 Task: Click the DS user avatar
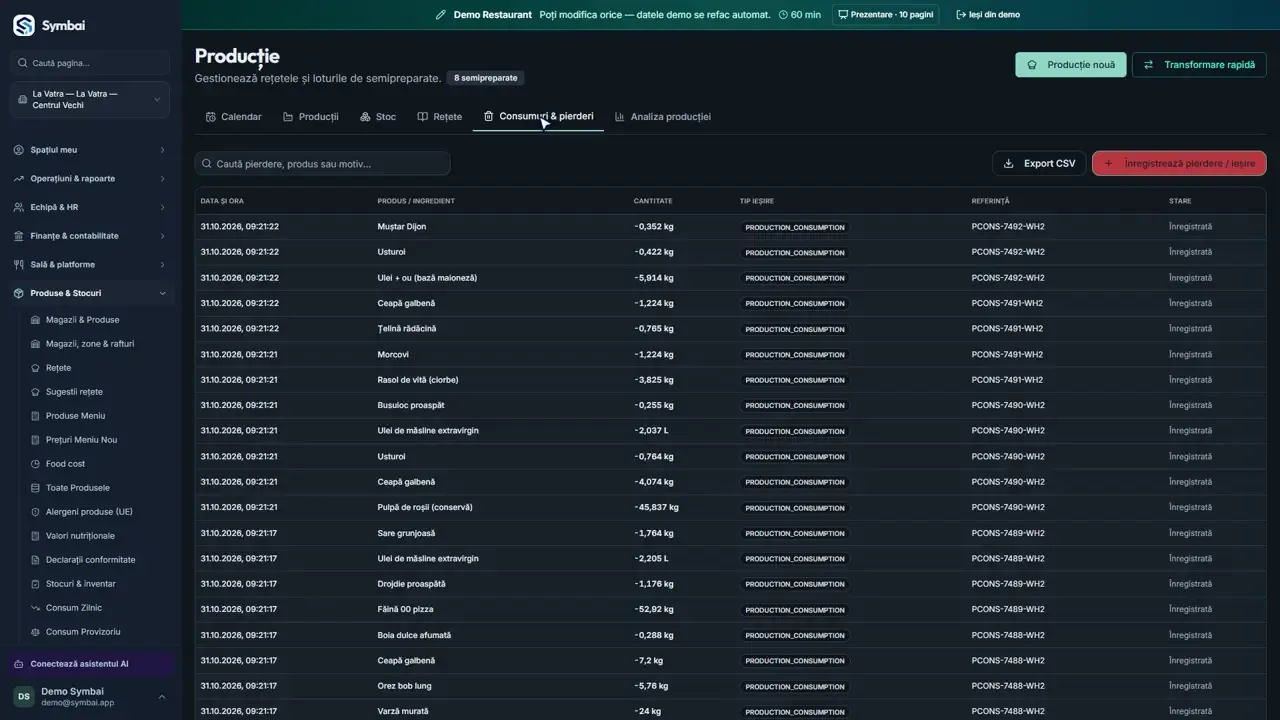click(x=23, y=696)
